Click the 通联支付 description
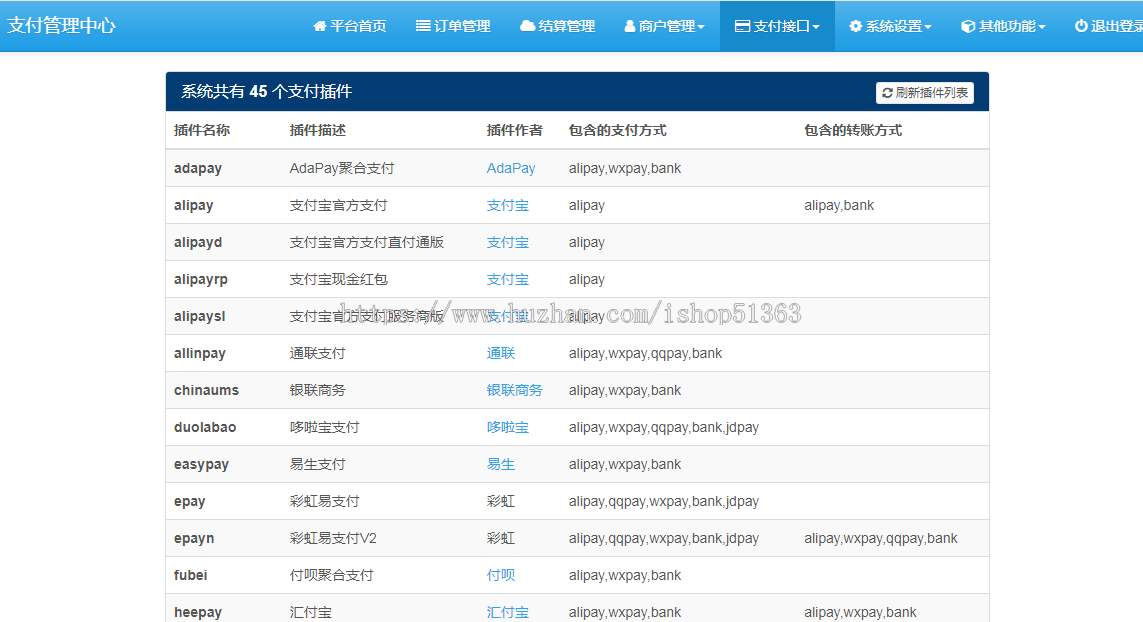This screenshot has height=622, width=1143. click(x=317, y=354)
